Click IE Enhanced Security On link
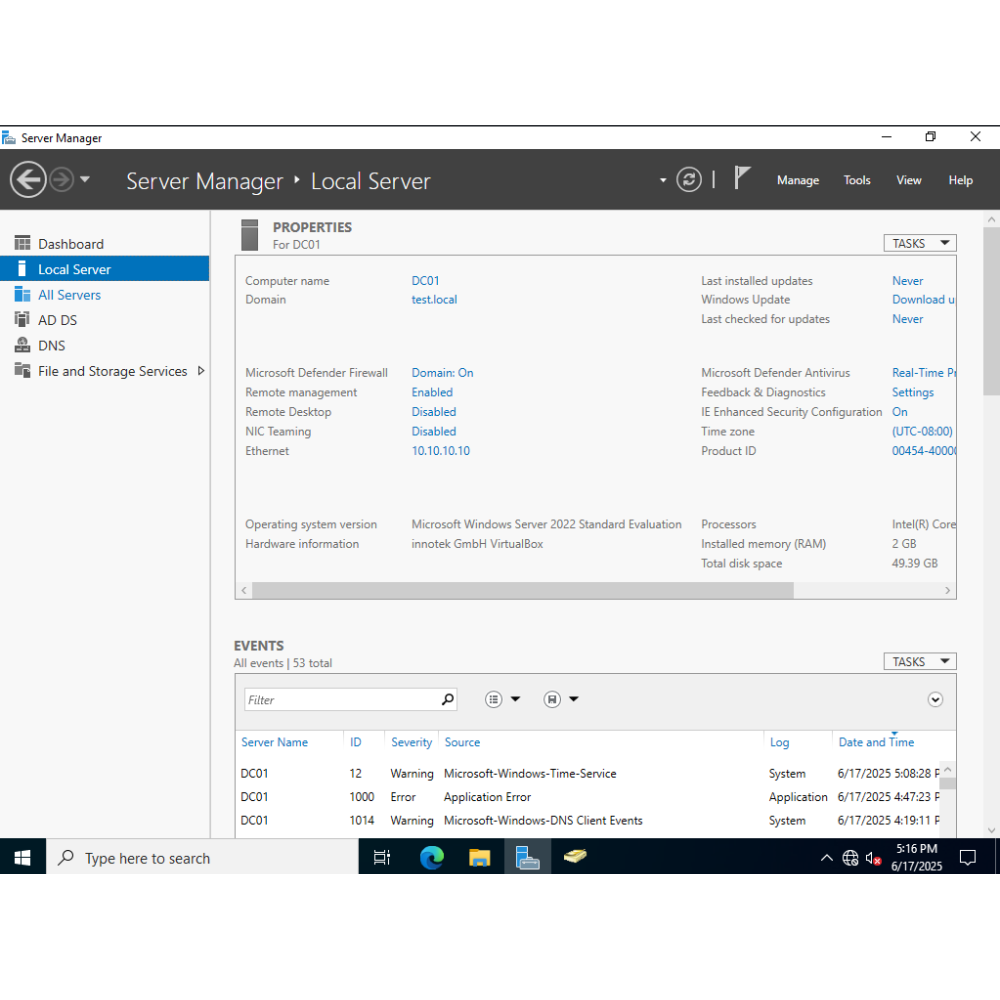1000x1000 pixels. [899, 412]
